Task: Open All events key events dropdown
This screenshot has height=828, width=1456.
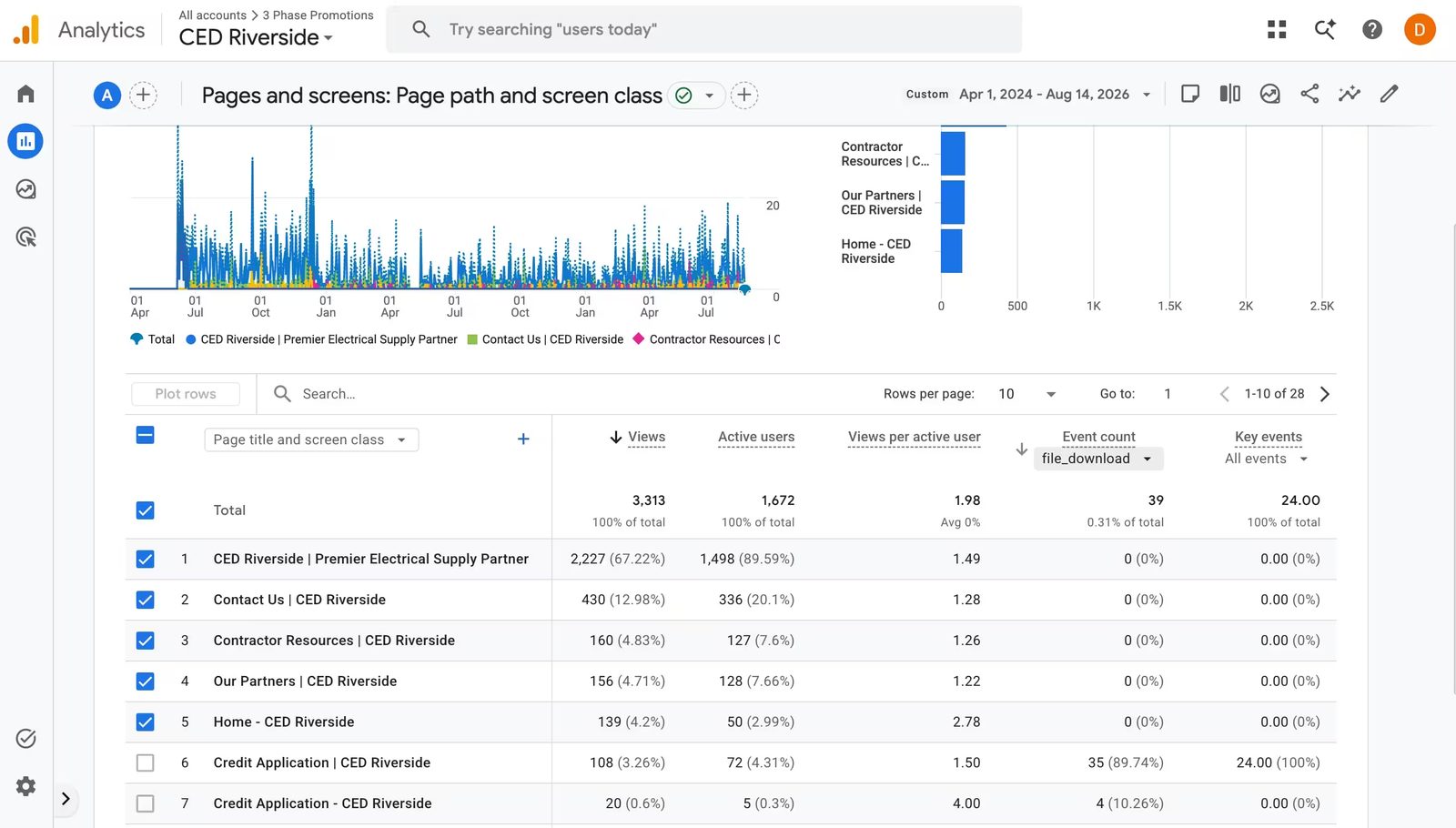Action: pyautogui.click(x=1267, y=459)
